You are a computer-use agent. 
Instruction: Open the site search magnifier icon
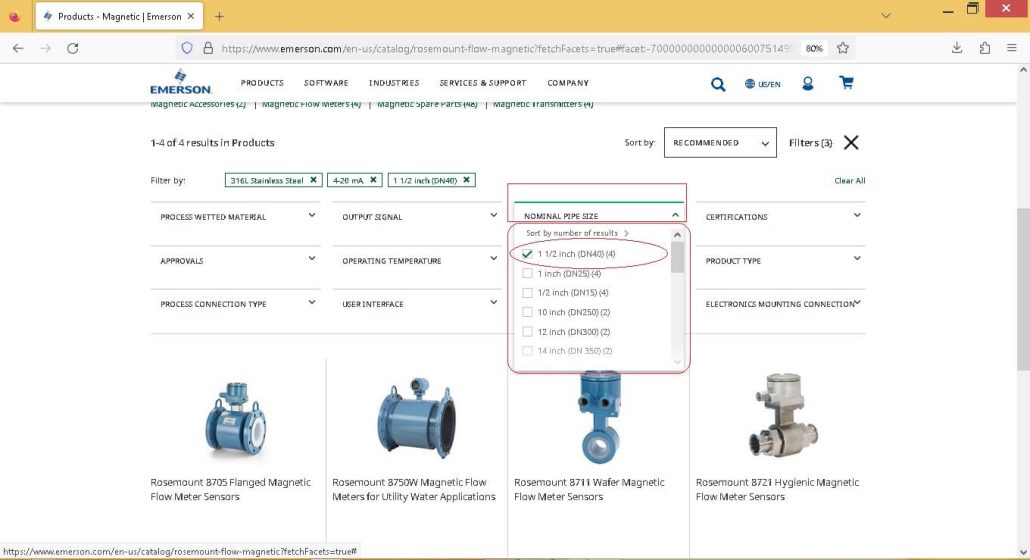(x=718, y=84)
